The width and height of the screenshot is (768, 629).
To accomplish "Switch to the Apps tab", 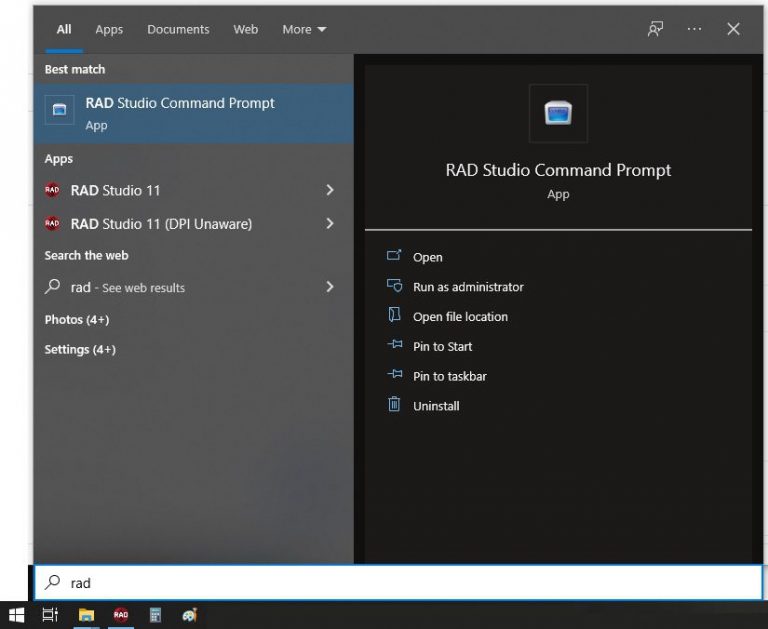I will (x=109, y=29).
